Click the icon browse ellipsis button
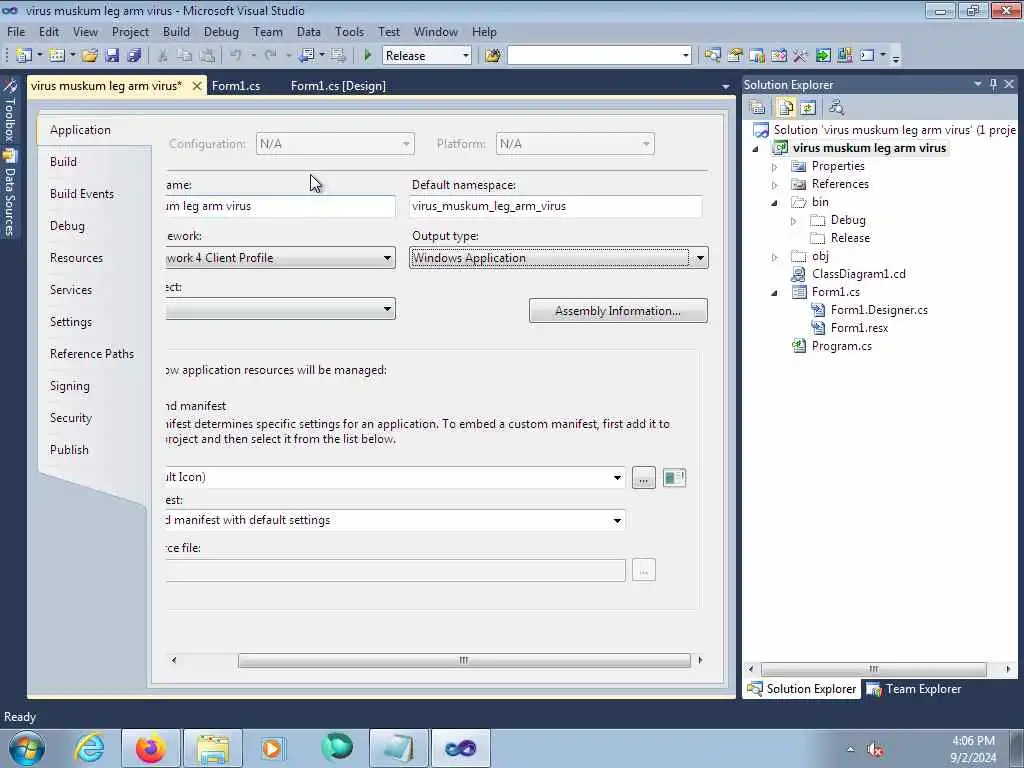 click(643, 477)
